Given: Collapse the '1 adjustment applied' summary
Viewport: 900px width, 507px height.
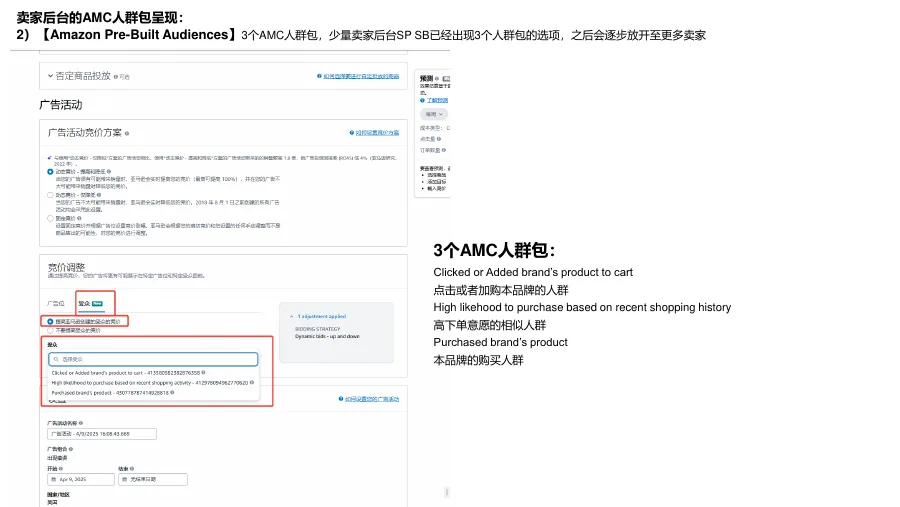Looking at the screenshot, I should (x=292, y=316).
